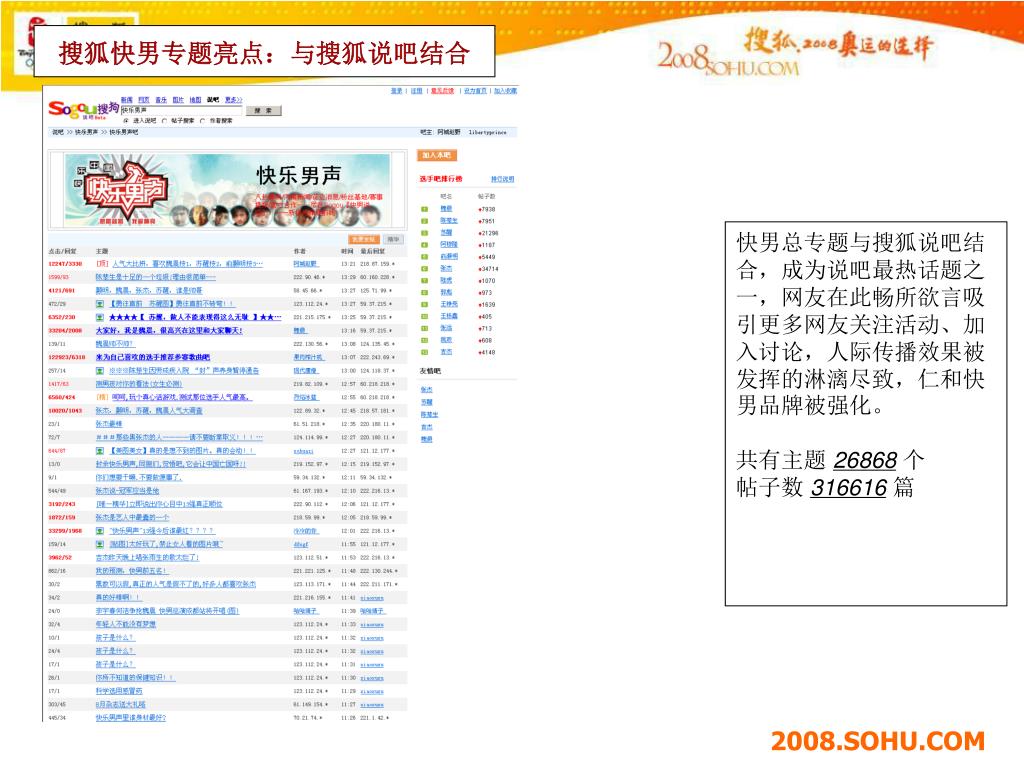1024x768 pixels.
Task: Click ranking link beside the 34714 post count
Action: pyautogui.click(x=445, y=268)
